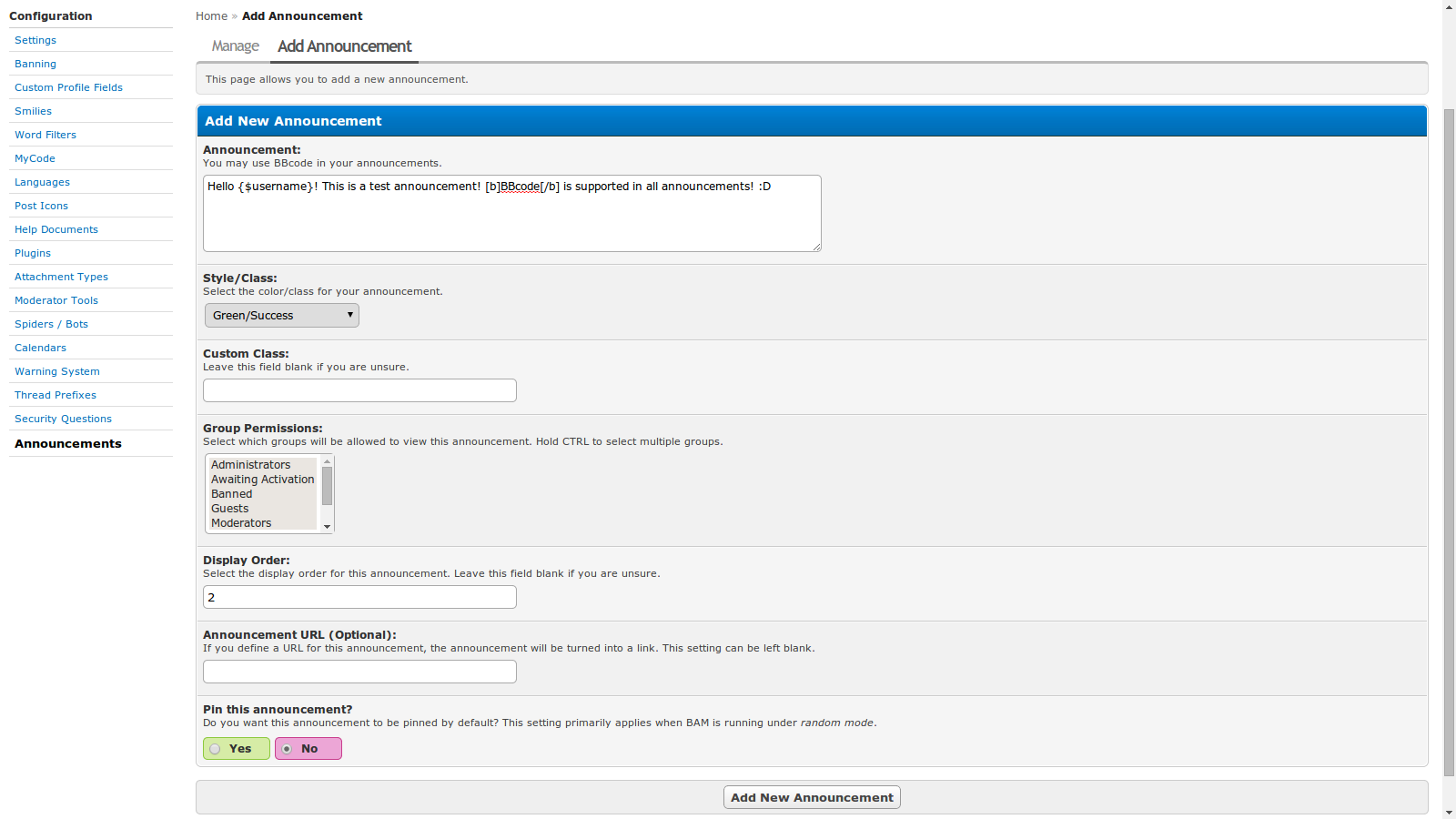Image resolution: width=1456 pixels, height=819 pixels.
Task: Select Administrators in group permissions list
Action: (x=251, y=465)
